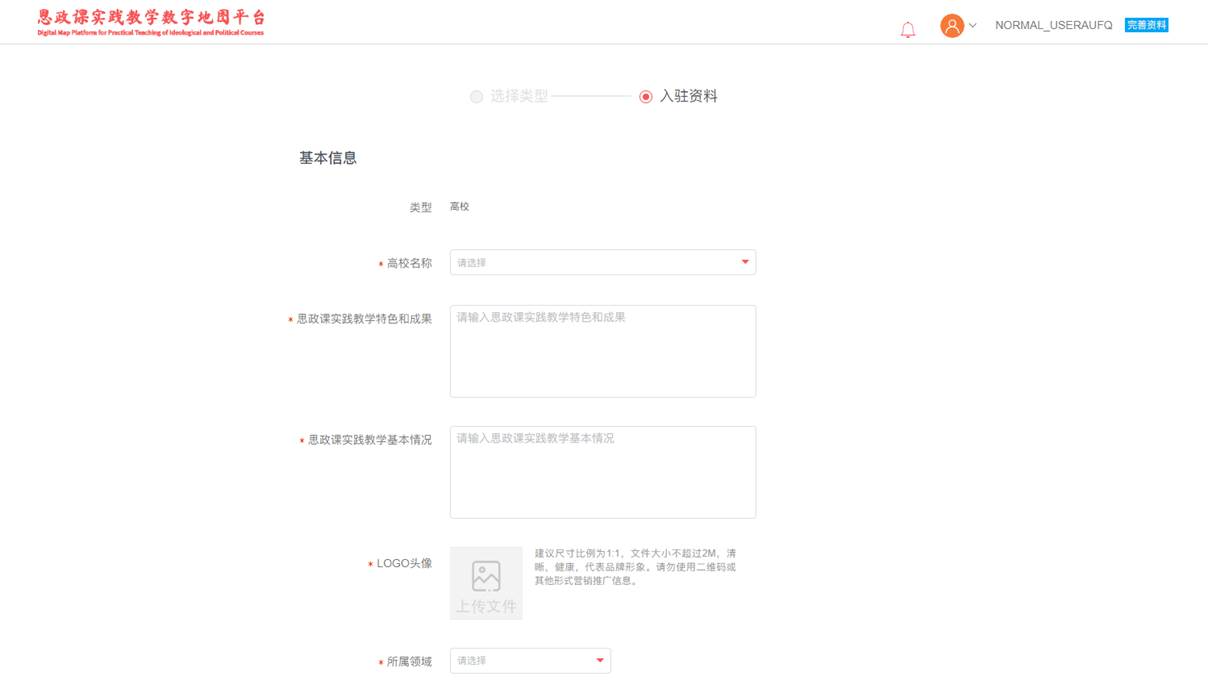Image resolution: width=1208 pixels, height=693 pixels.
Task: Click red arrow in 高校名称 field
Action: [x=745, y=262]
